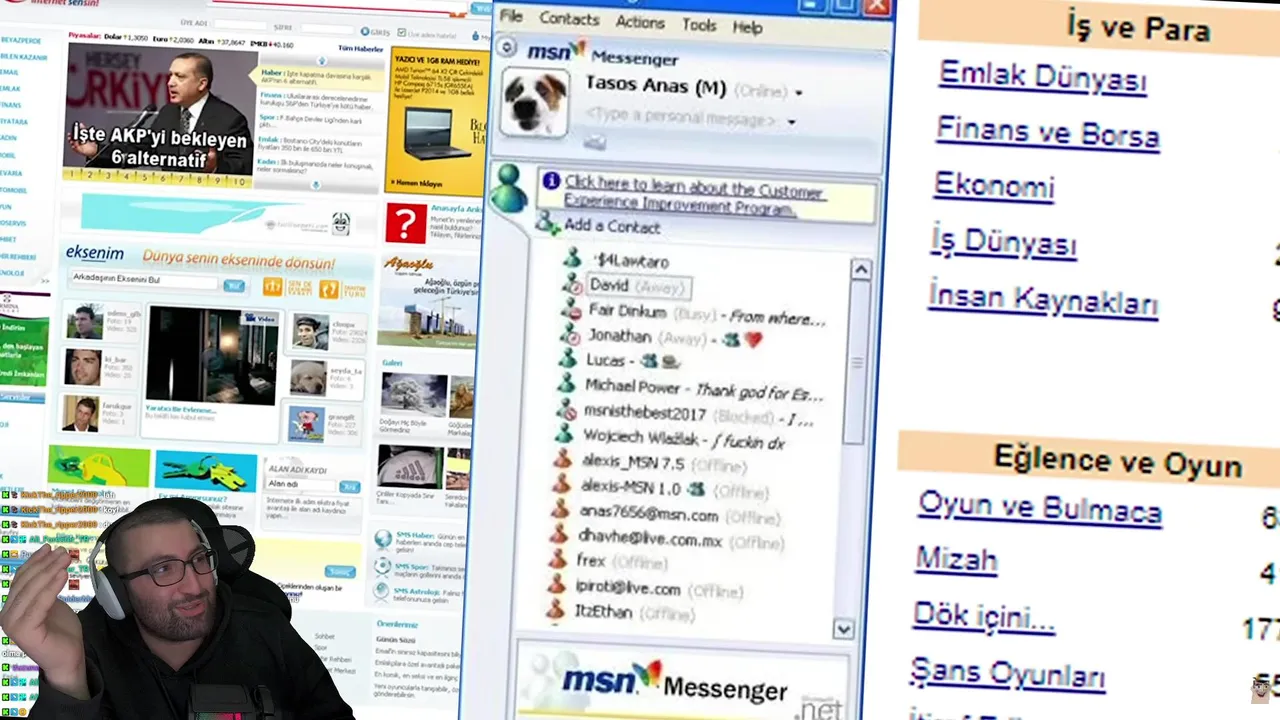Open the Customer Experience Improvement Program link
The image size is (1280, 720).
pos(694,196)
